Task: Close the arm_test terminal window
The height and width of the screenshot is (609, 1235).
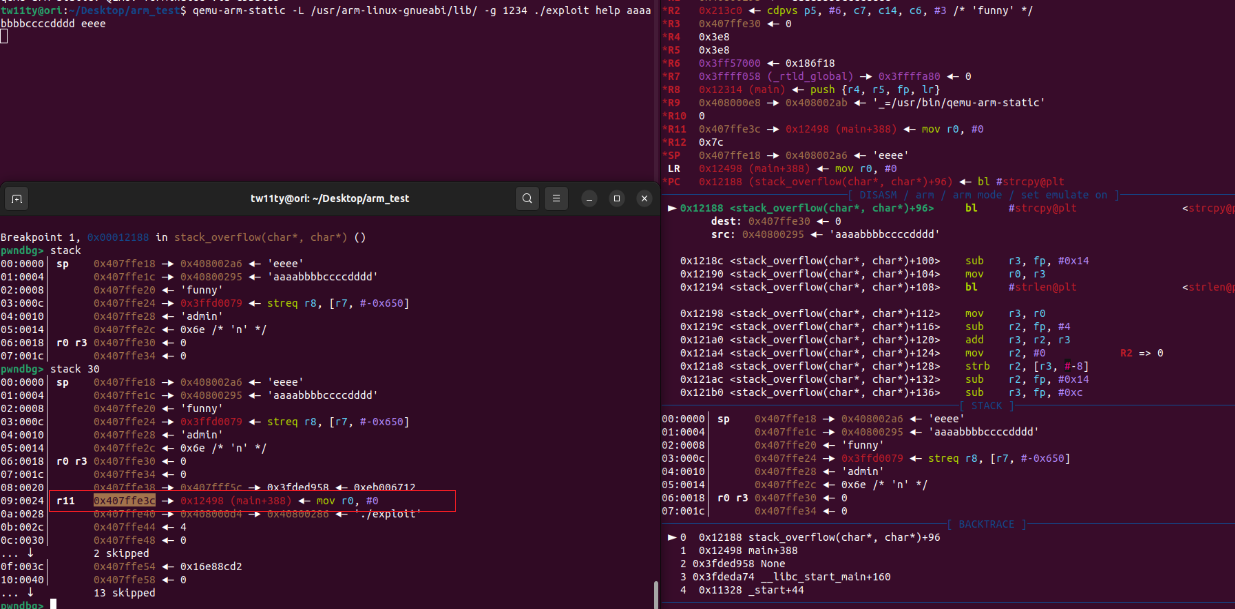Action: click(642, 198)
